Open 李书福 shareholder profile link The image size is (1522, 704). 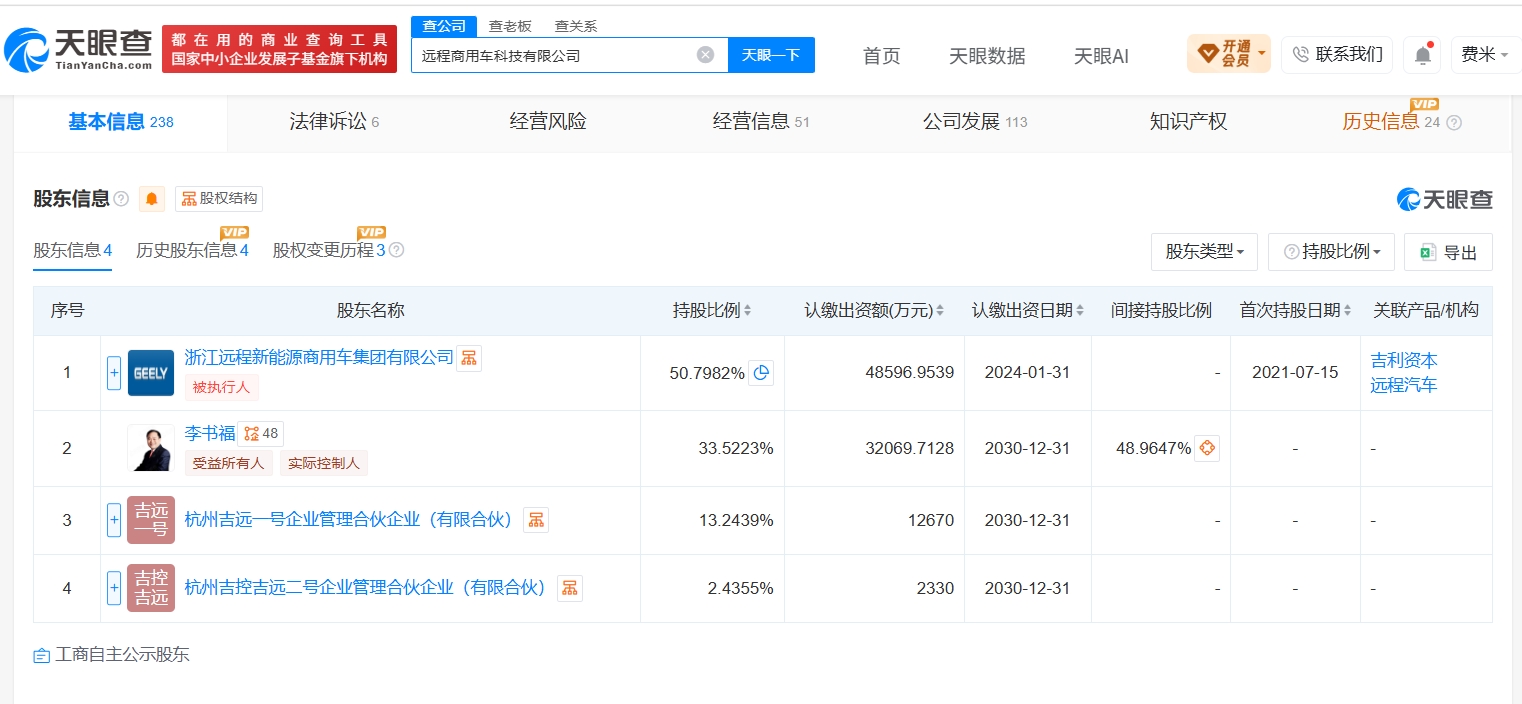210,434
